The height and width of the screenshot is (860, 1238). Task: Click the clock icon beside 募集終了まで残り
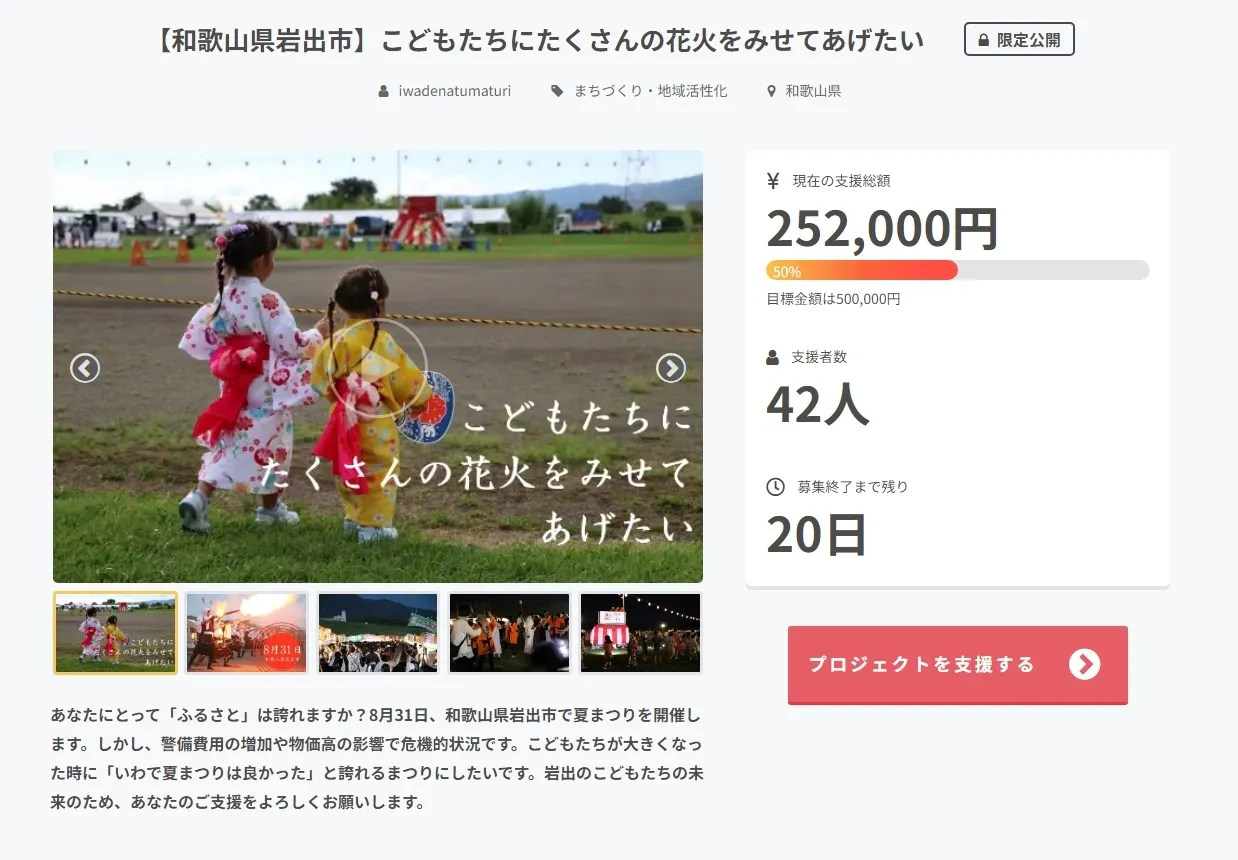[775, 487]
